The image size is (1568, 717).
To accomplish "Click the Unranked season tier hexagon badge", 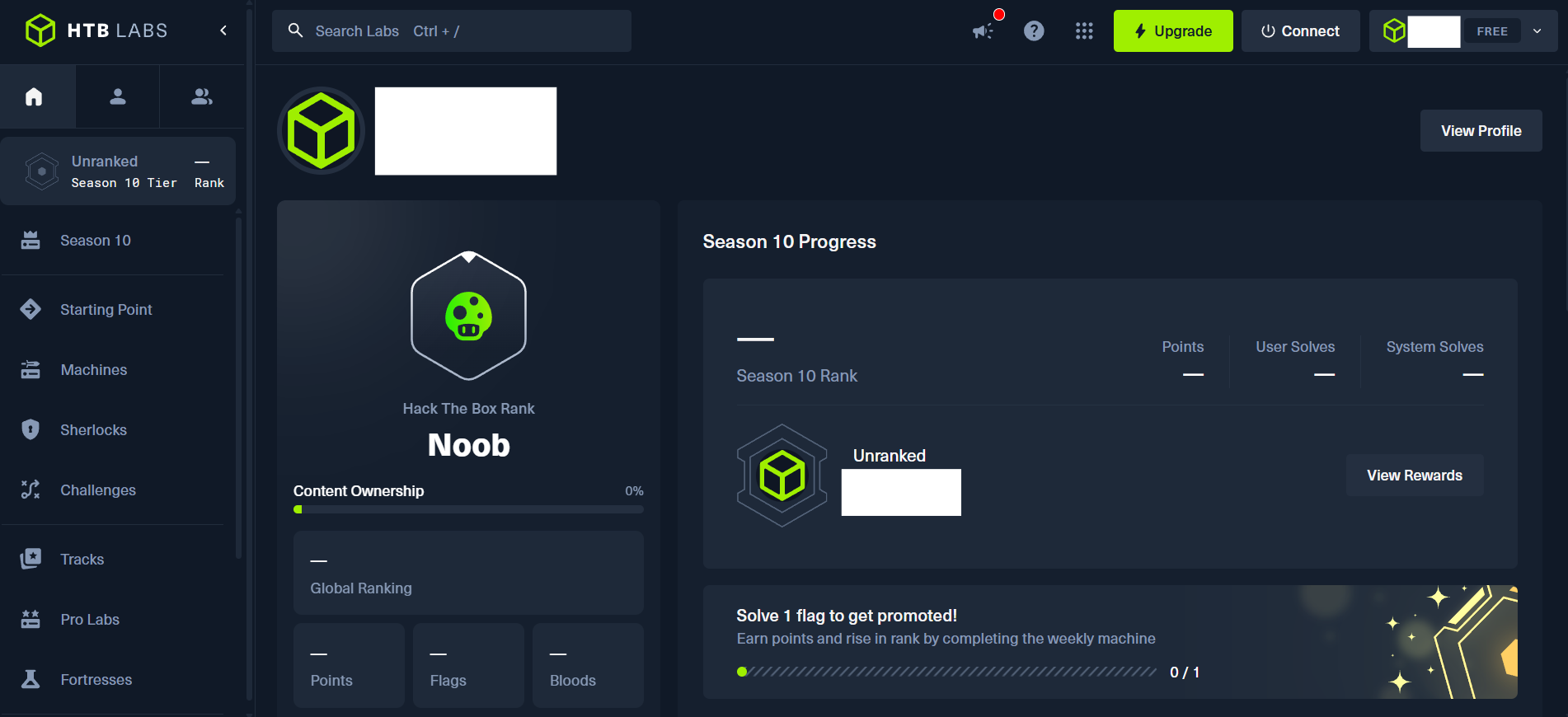I will 782,476.
